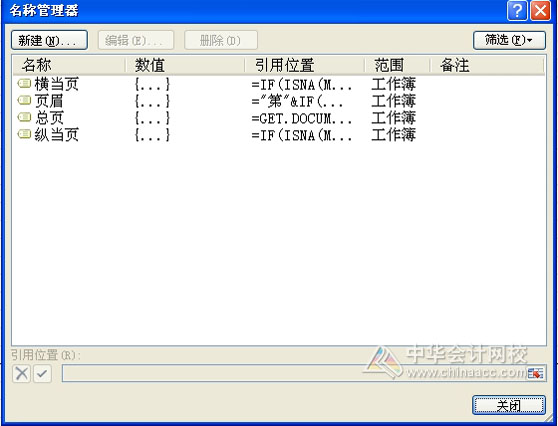558x426 pixels.
Task: Sort by the 数值 column header
Action: coord(185,65)
